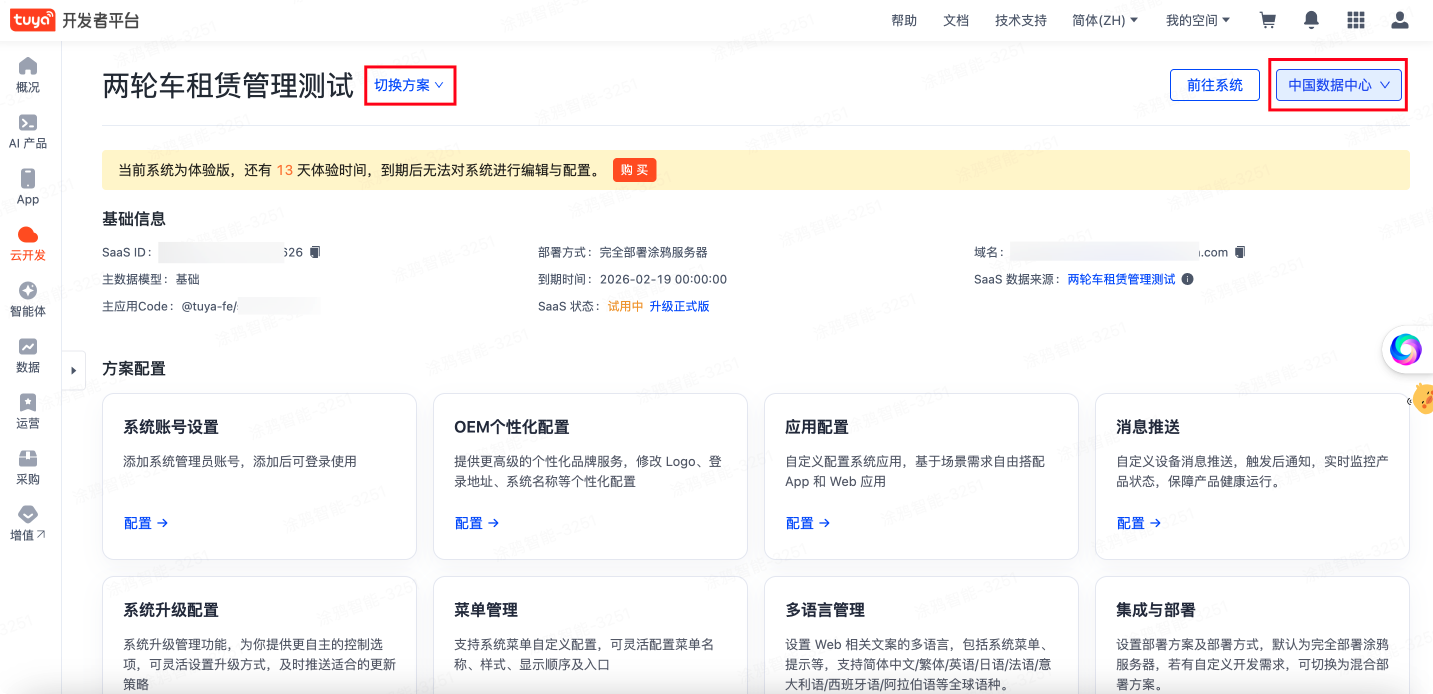The width and height of the screenshot is (1433, 694).
Task: Open the App section from sidebar
Action: [27, 188]
